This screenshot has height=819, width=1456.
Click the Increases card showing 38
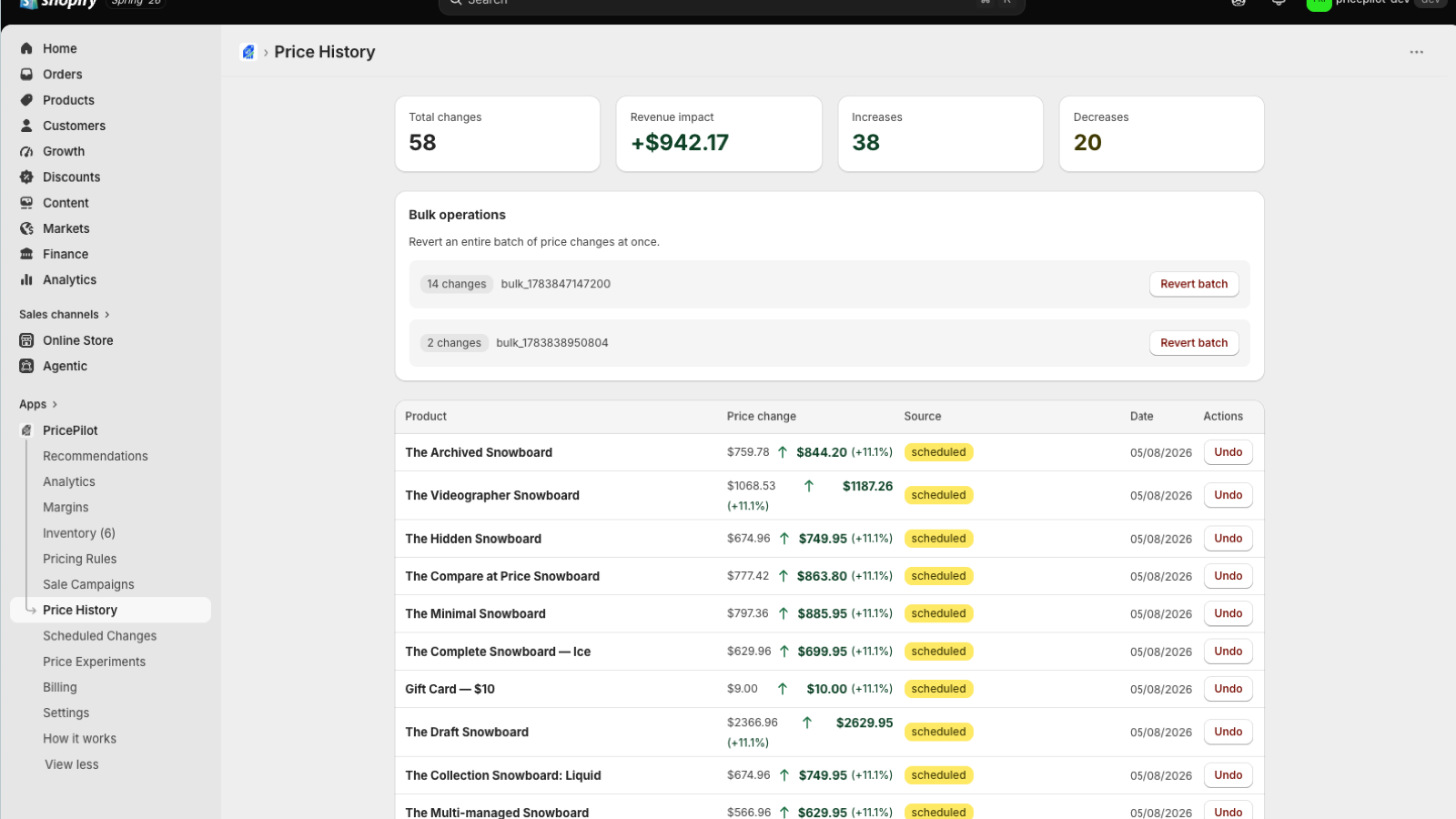[x=940, y=134]
